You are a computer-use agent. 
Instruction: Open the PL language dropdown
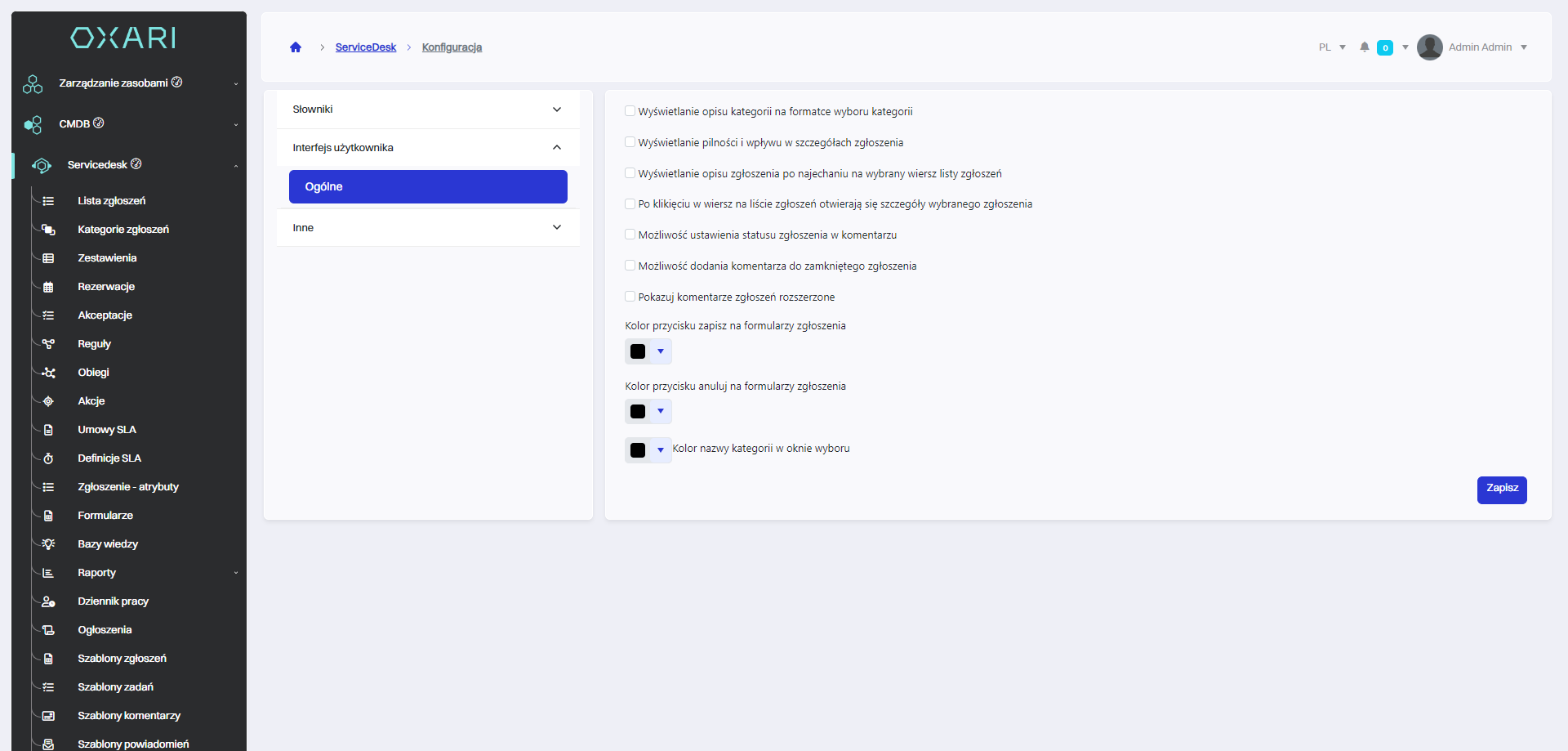click(x=1331, y=47)
